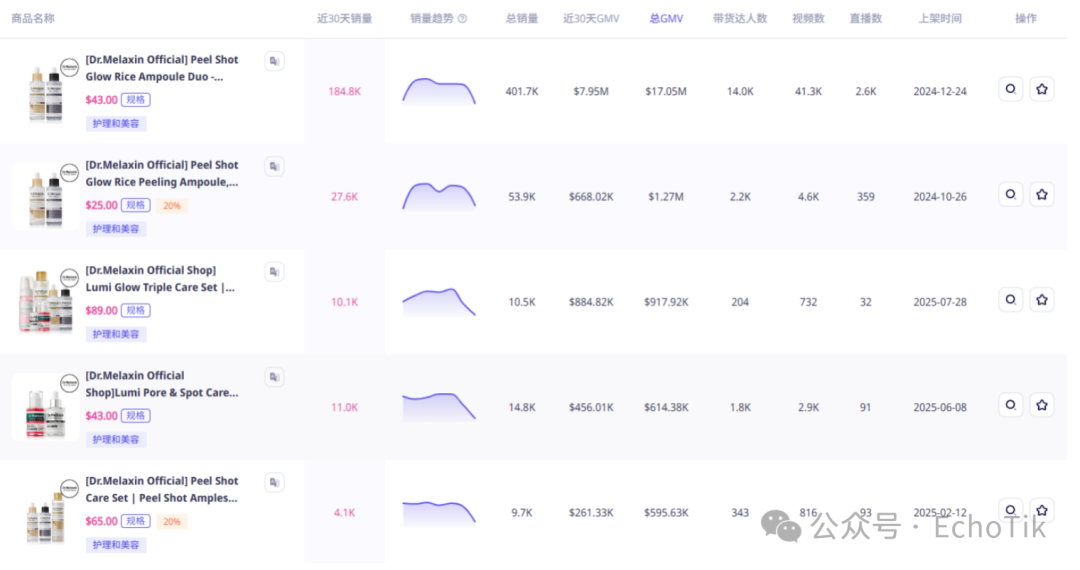1080x570 pixels.
Task: Open 规格 tag of $25.00 Peeling Ampoule
Action: (x=136, y=205)
